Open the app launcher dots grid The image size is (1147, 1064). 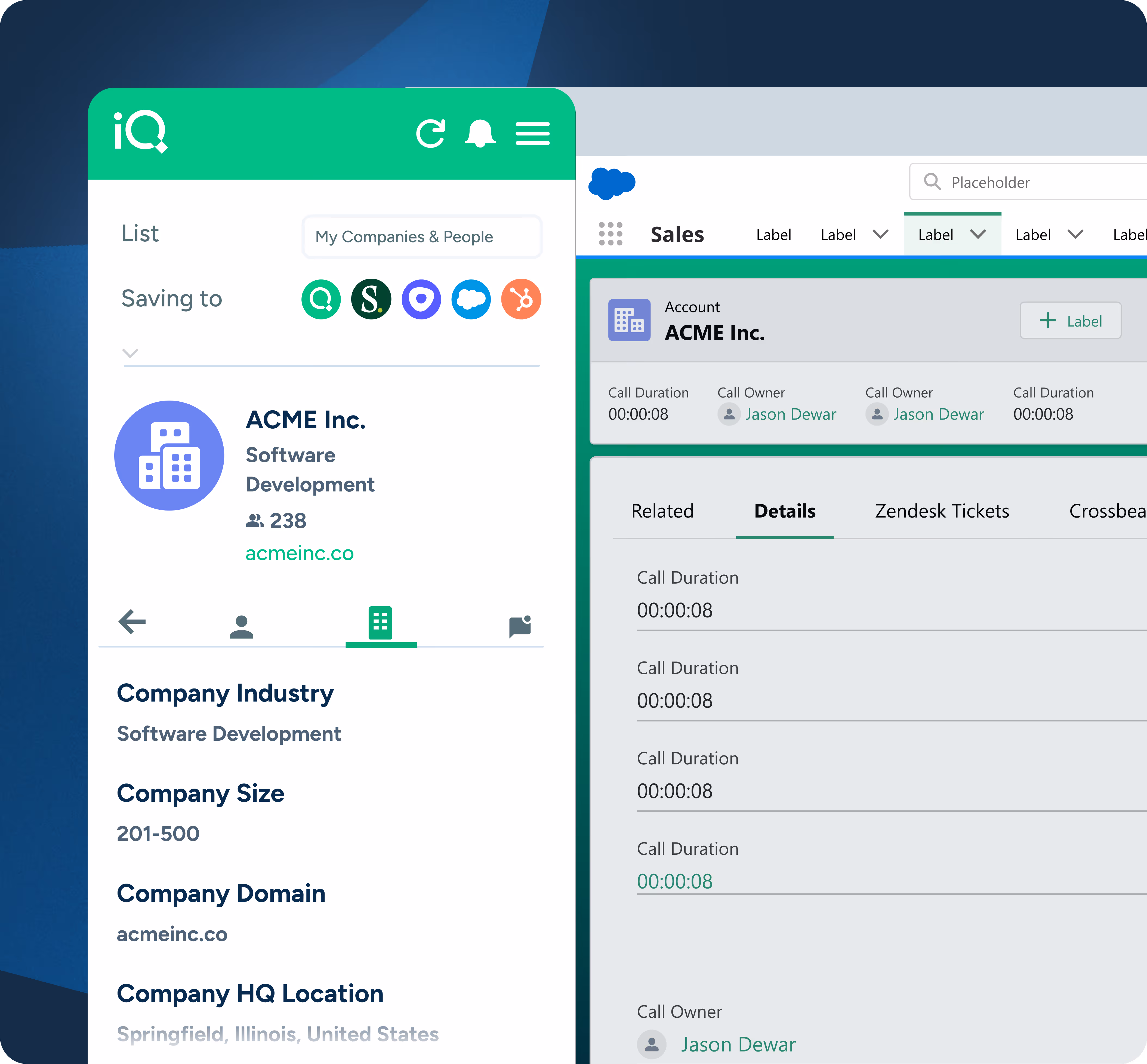[610, 234]
